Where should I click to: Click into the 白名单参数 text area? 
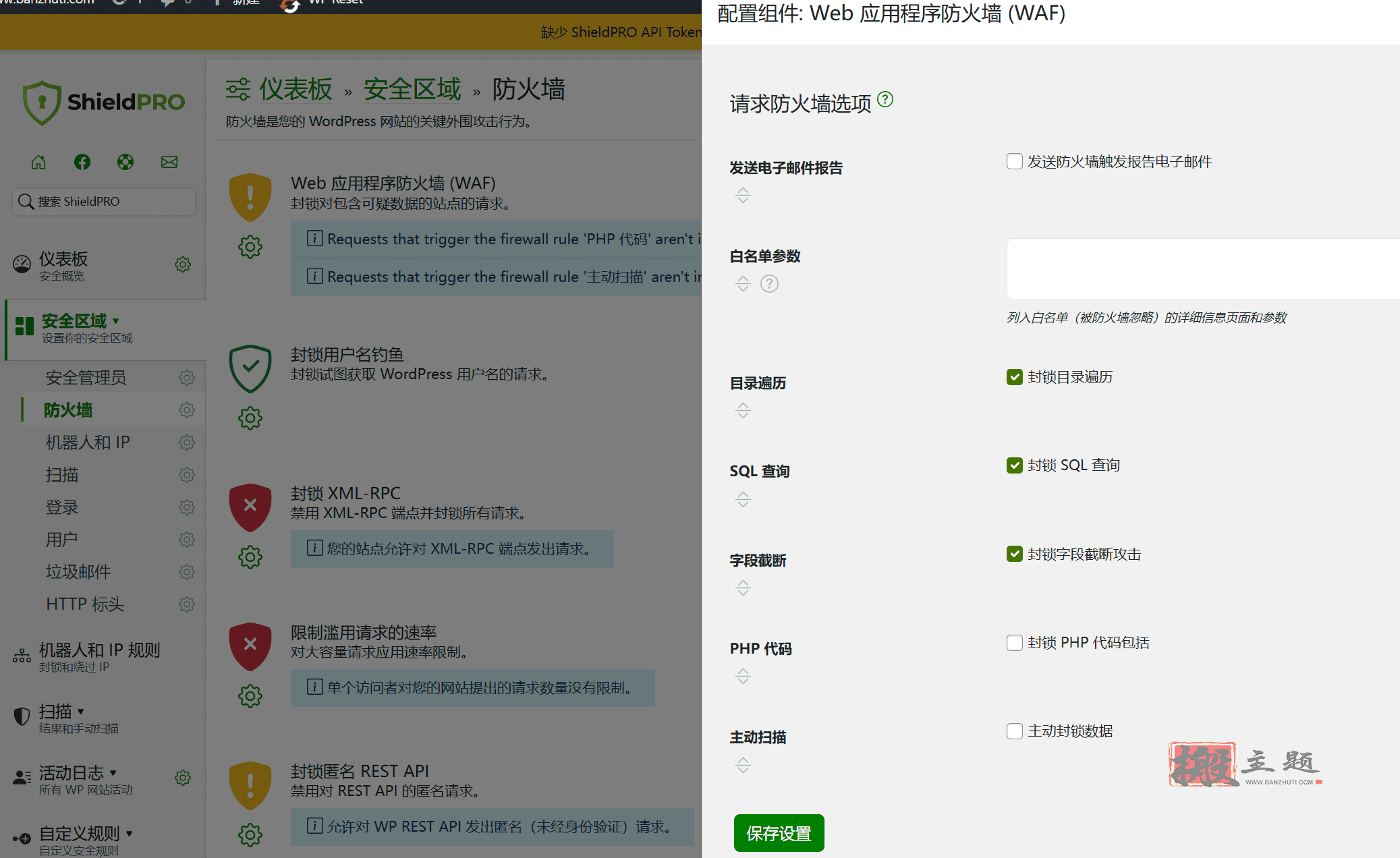(x=1203, y=268)
